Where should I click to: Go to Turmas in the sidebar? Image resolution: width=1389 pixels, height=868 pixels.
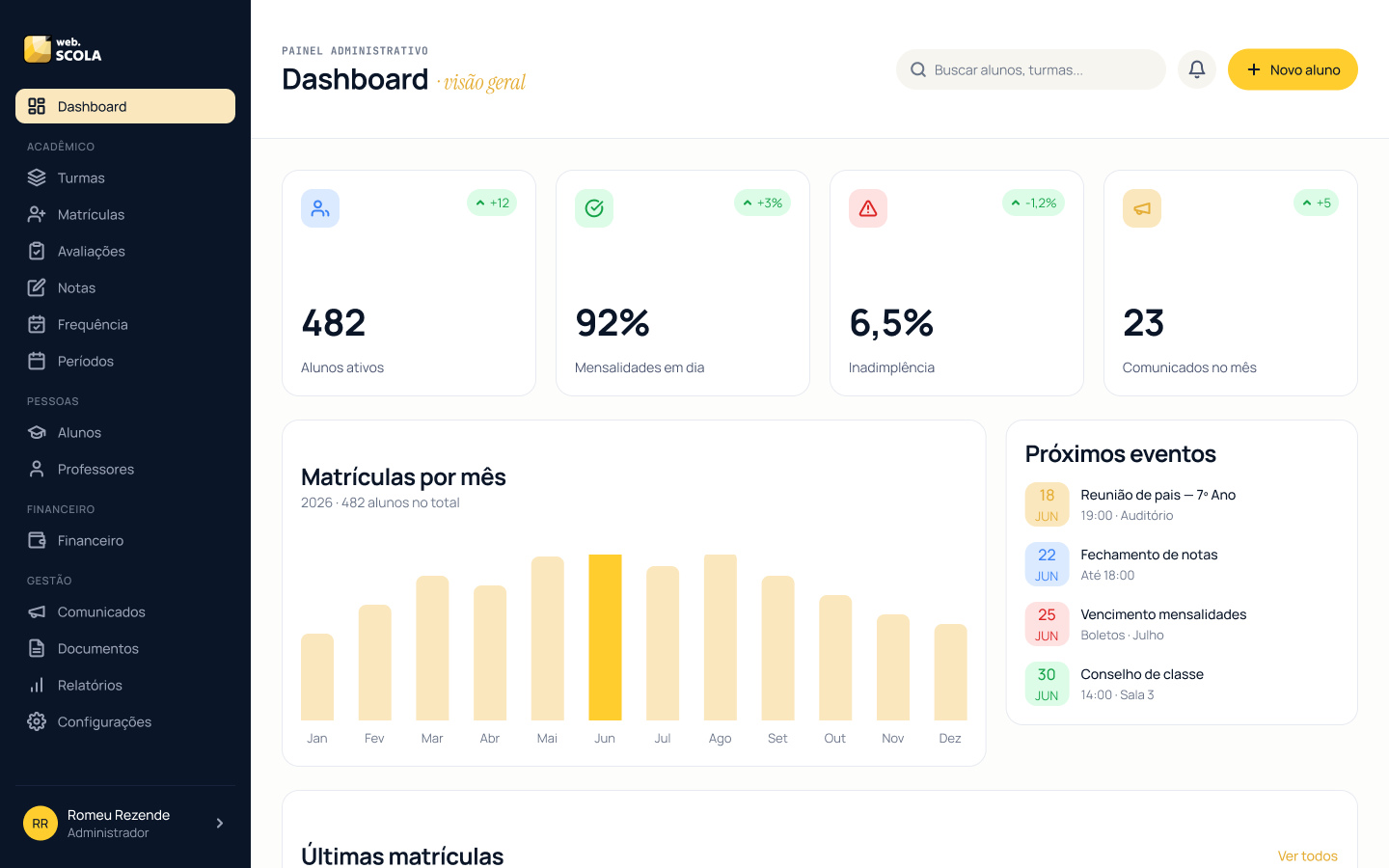(x=125, y=177)
